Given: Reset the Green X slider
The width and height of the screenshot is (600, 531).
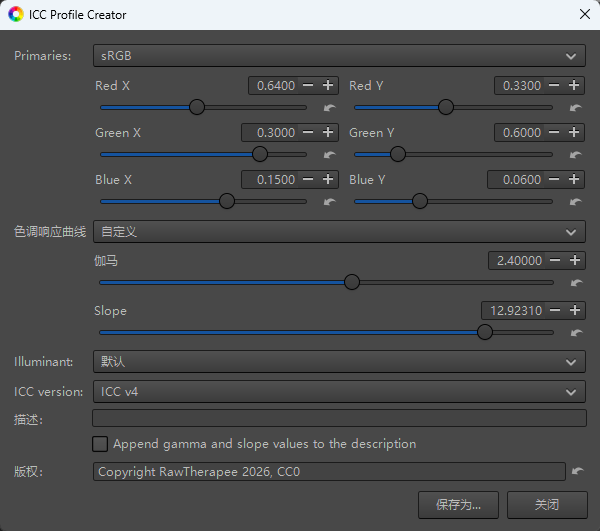Looking at the screenshot, I should pos(329,155).
